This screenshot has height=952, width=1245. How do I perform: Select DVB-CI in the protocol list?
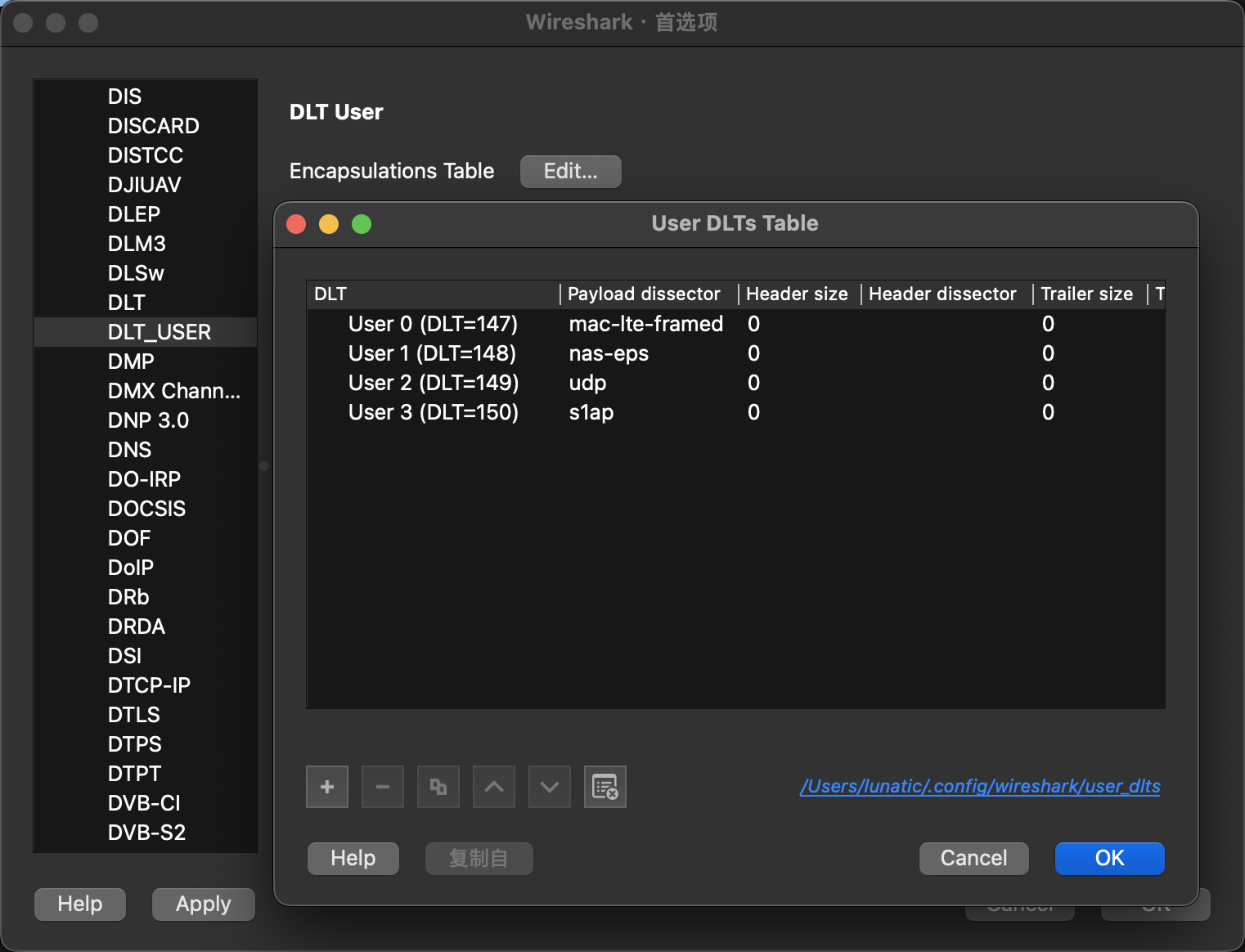click(146, 803)
